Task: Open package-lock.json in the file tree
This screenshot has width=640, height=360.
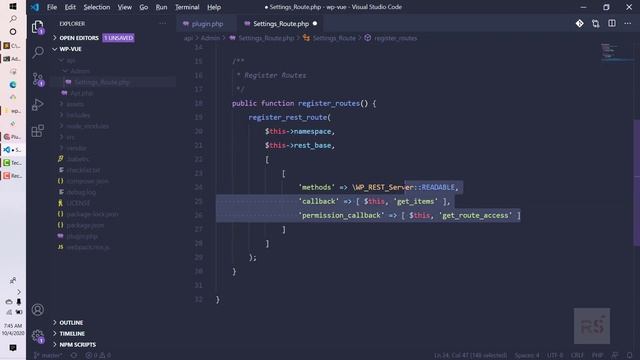Action: point(92,214)
